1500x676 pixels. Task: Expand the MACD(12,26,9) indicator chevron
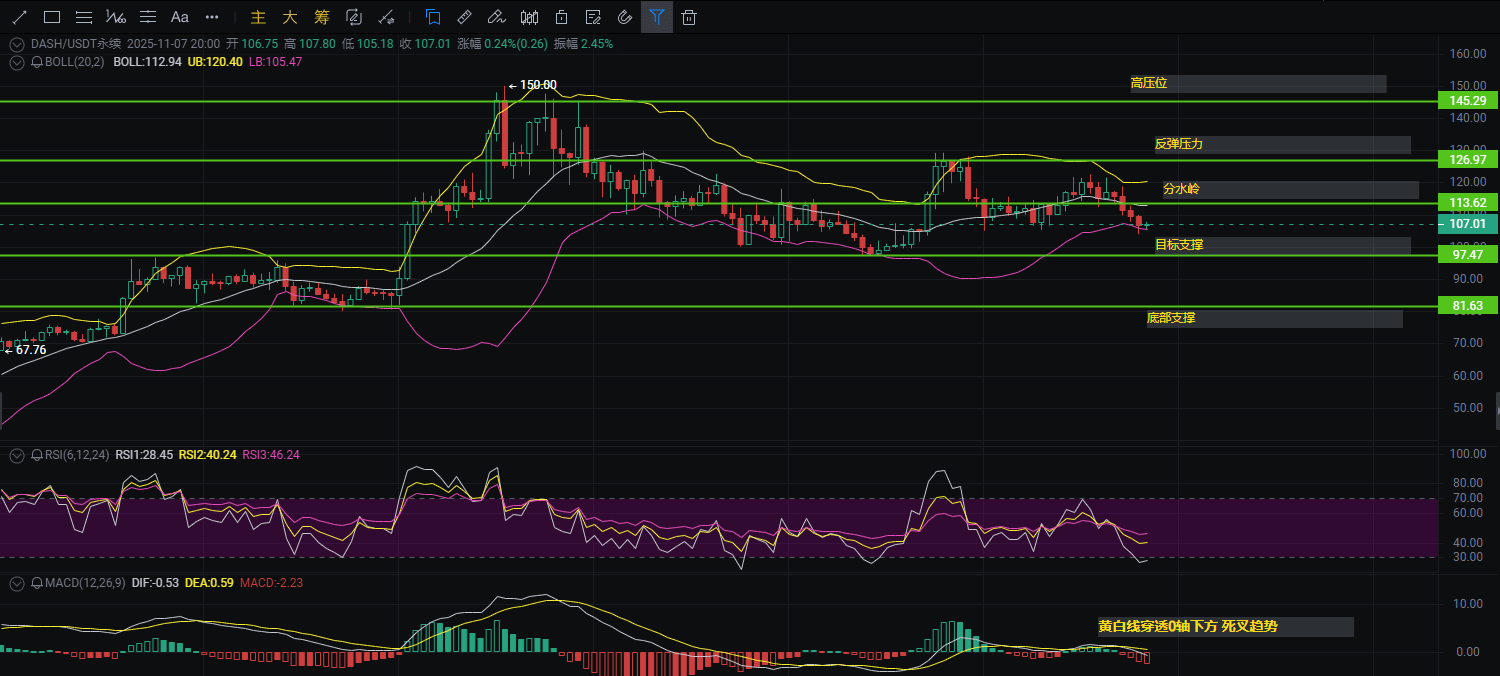click(17, 582)
